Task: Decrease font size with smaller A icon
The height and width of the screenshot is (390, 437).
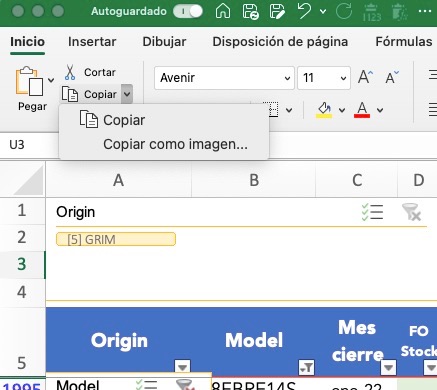Action: coord(392,78)
